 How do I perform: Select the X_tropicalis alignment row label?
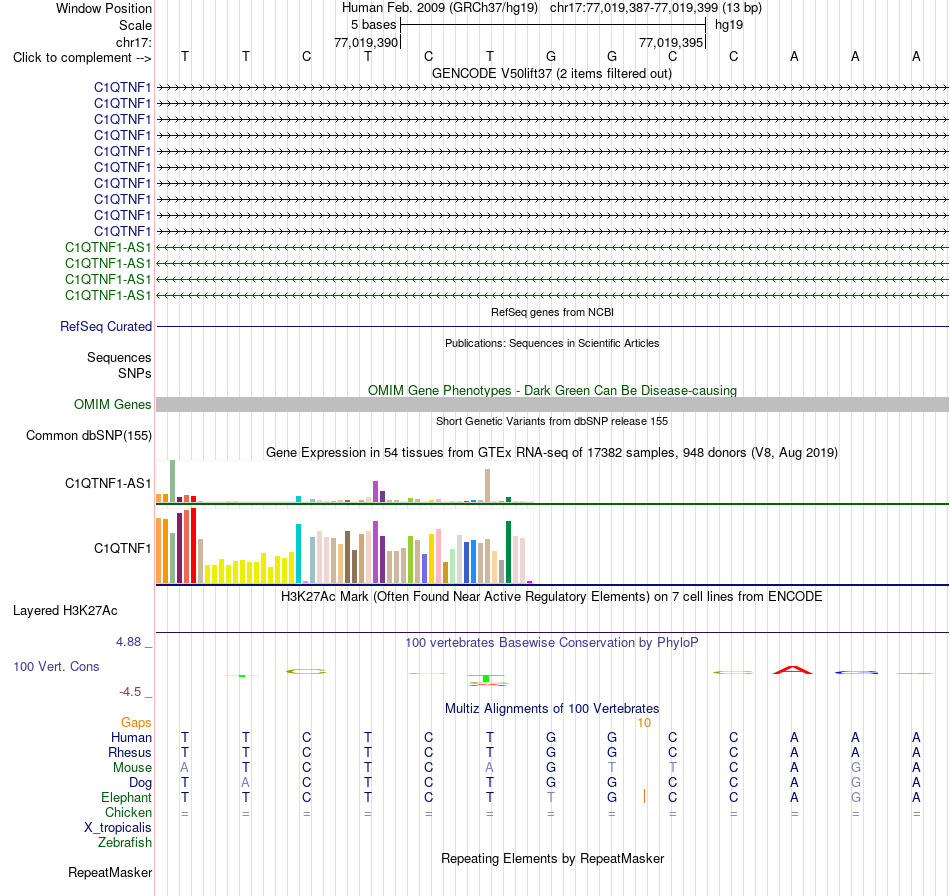[118, 828]
